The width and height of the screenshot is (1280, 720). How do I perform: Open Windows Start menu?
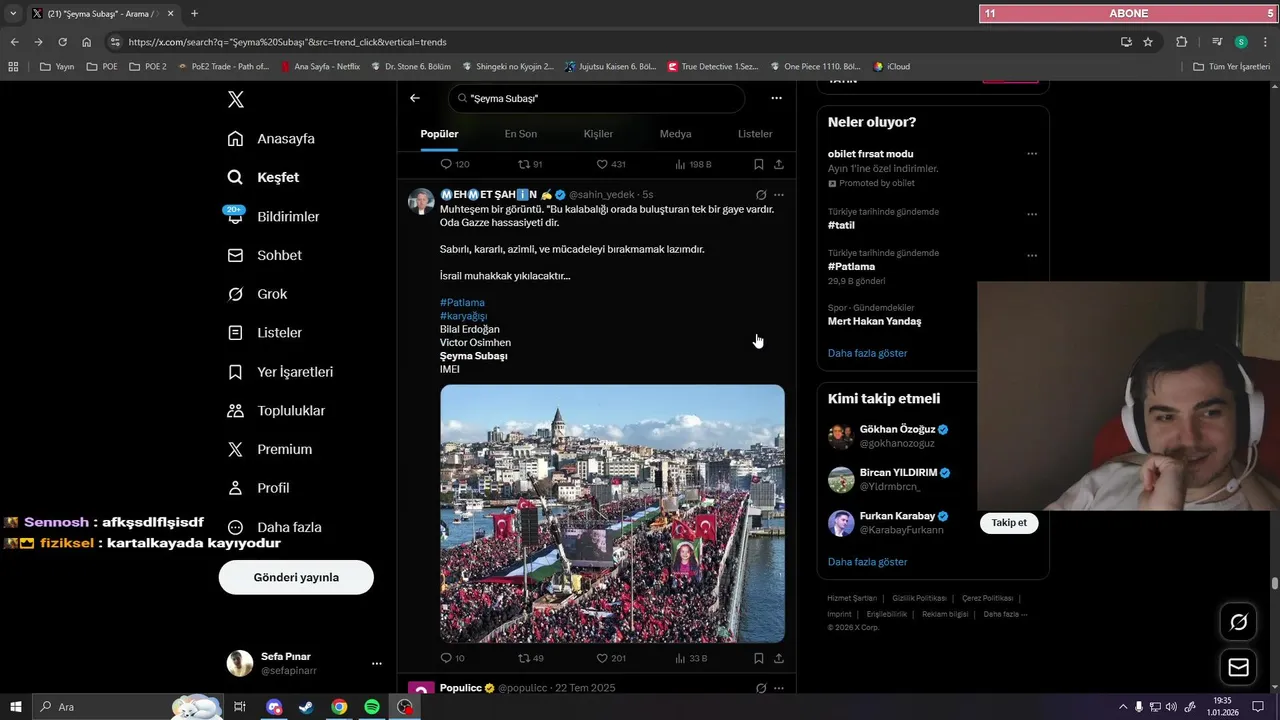coord(16,707)
